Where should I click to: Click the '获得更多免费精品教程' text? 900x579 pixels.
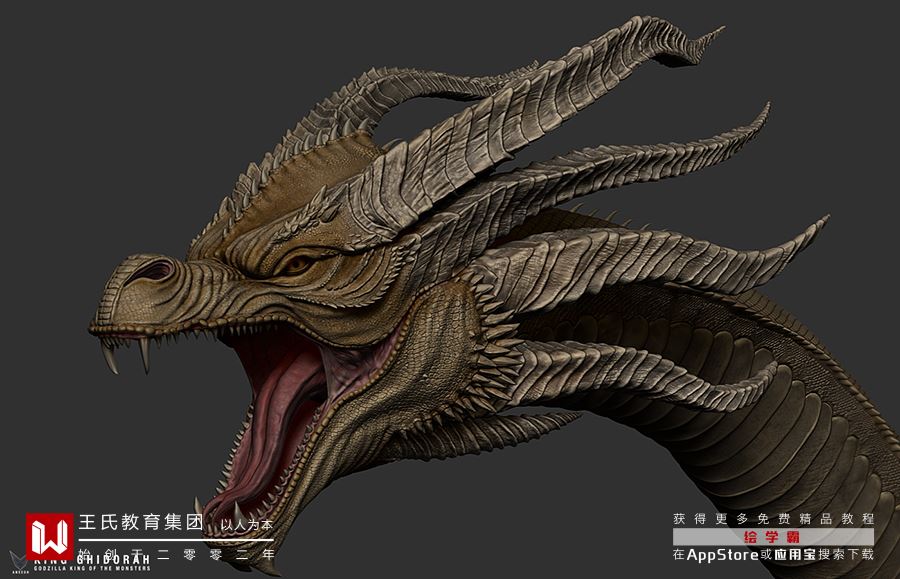point(773,519)
